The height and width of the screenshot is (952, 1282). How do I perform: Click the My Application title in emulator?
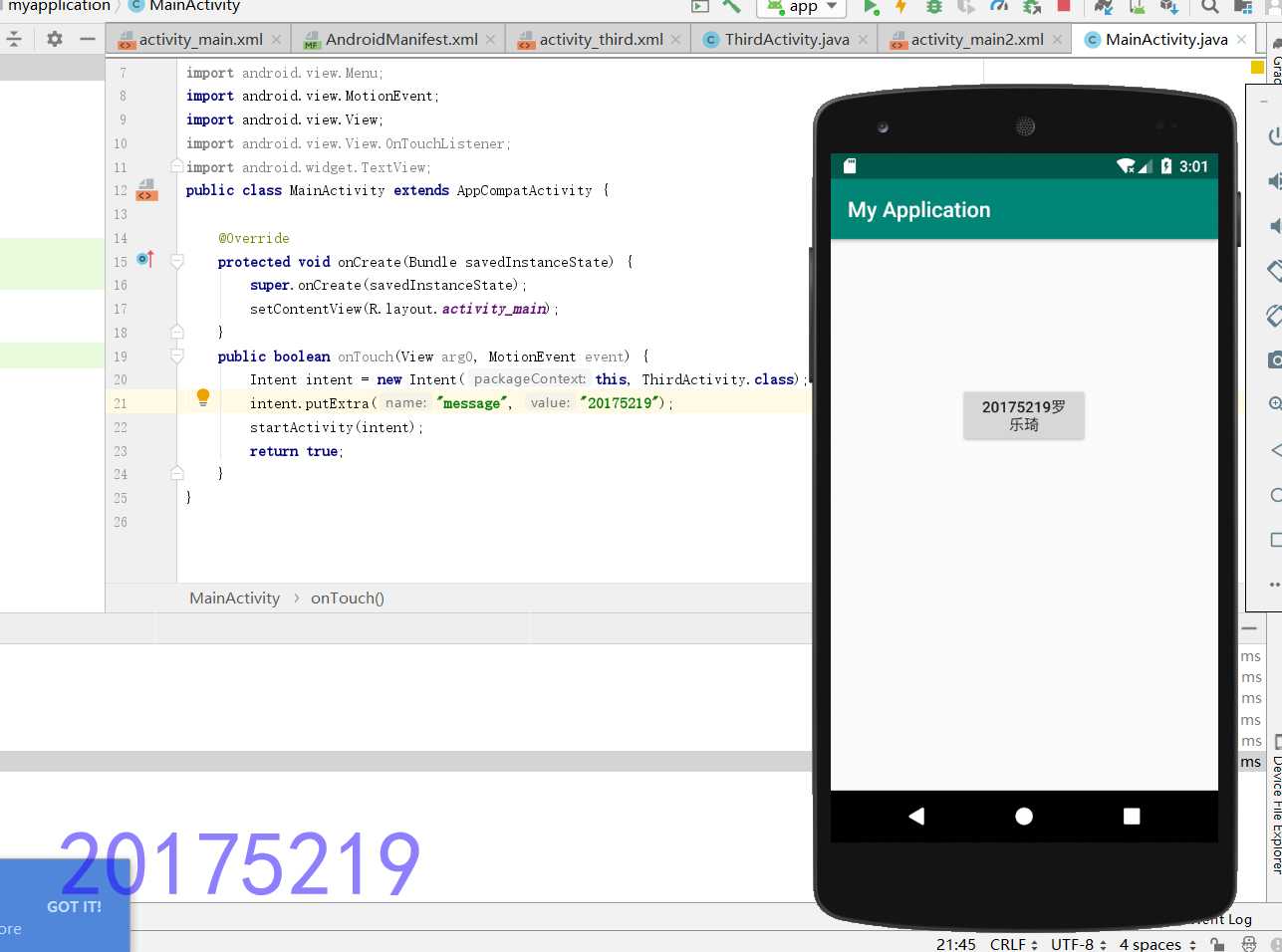point(918,210)
